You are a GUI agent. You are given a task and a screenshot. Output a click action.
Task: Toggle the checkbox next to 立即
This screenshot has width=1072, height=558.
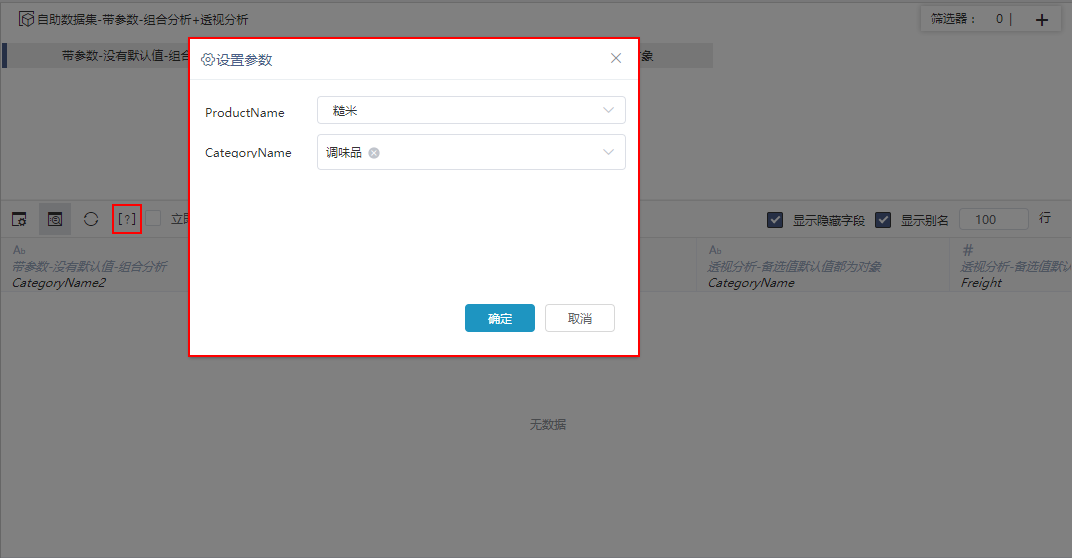tap(153, 218)
